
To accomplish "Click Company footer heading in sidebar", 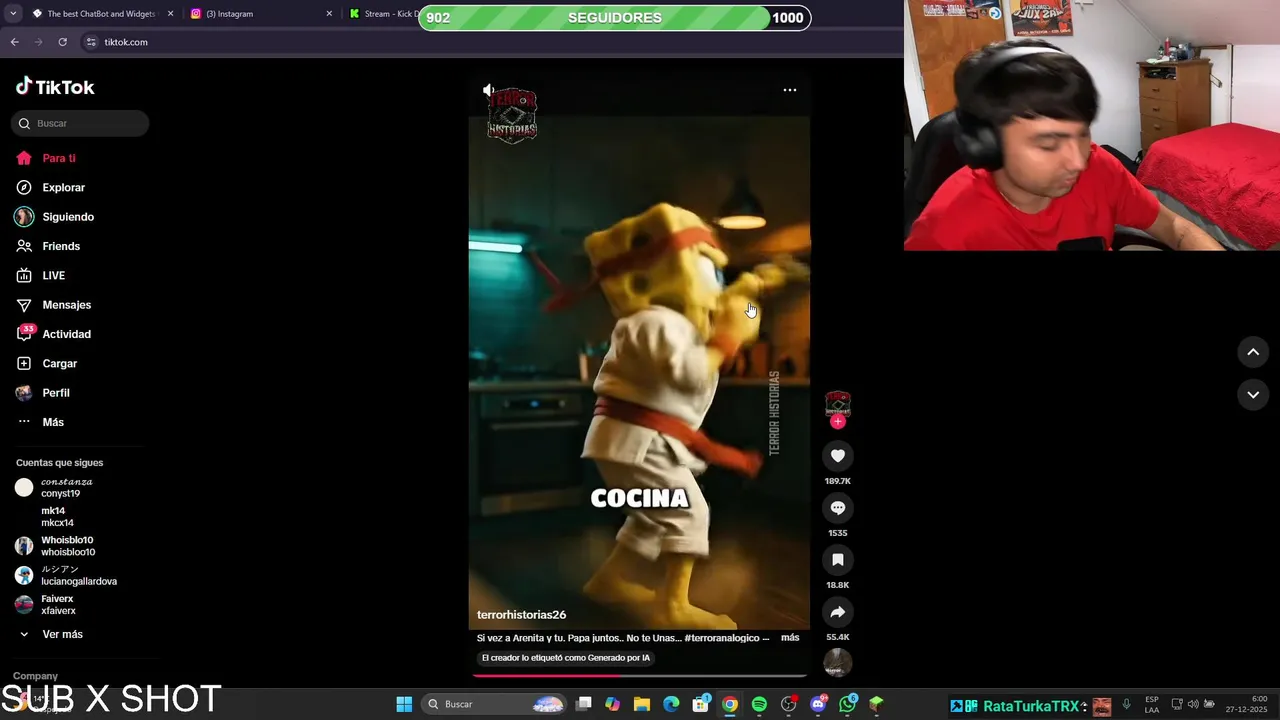I will [x=35, y=676].
